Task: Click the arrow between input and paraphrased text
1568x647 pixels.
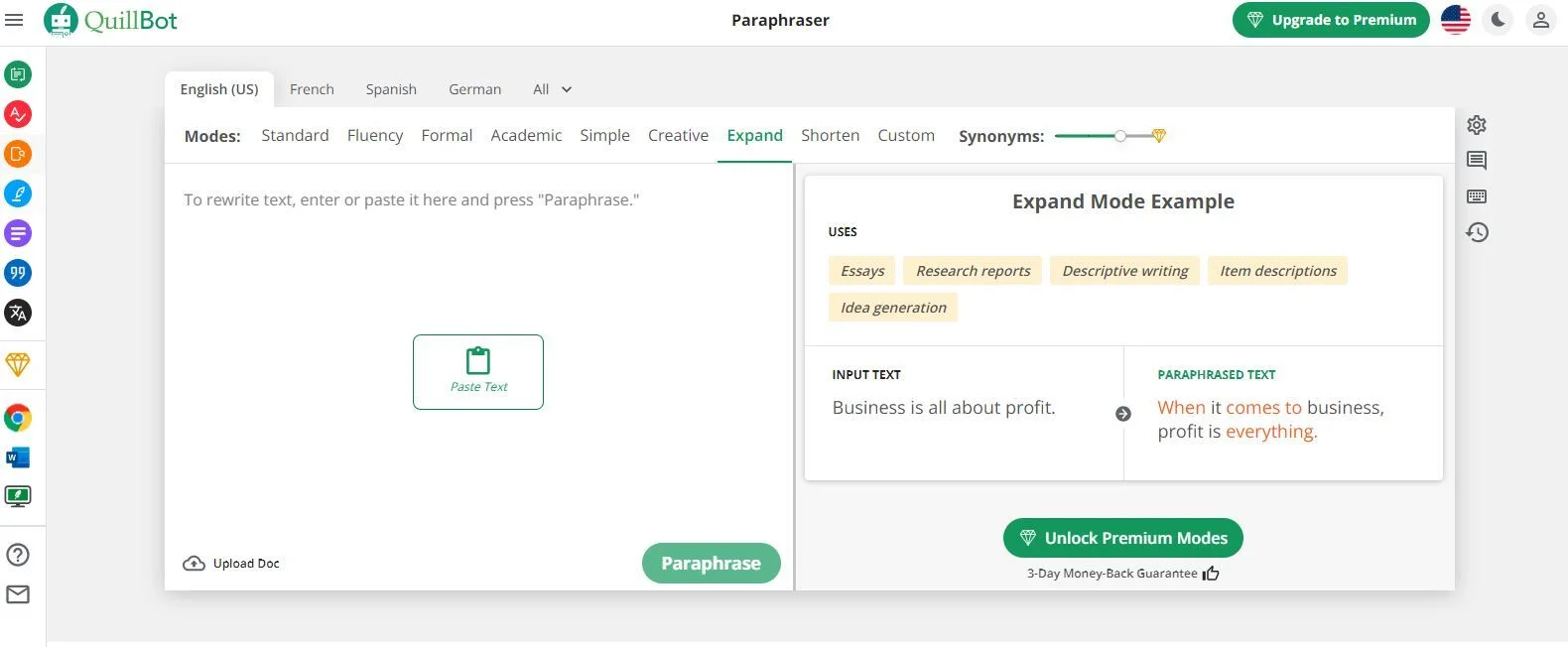Action: (1123, 414)
